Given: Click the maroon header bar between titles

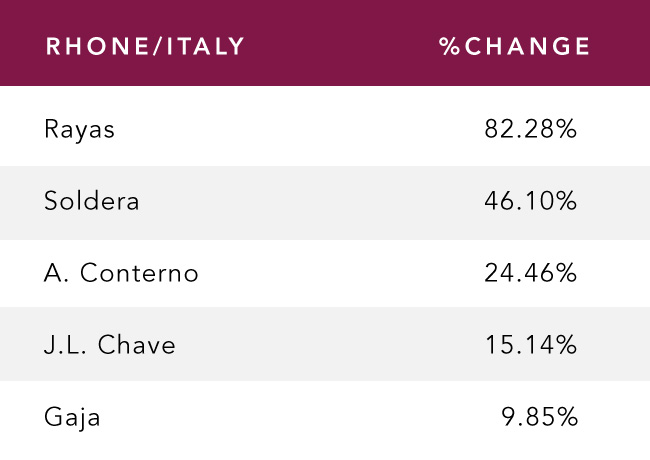Looking at the screenshot, I should pos(340,46).
